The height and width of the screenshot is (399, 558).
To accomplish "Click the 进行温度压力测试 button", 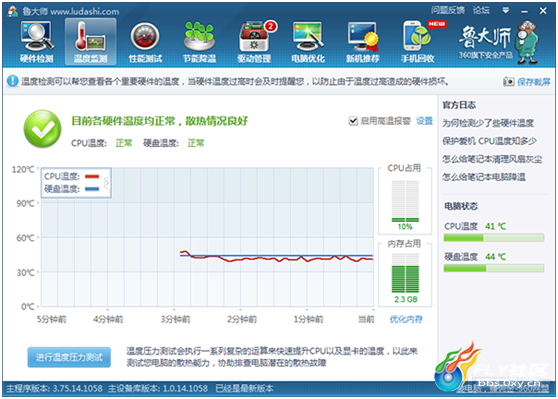I will (69, 357).
